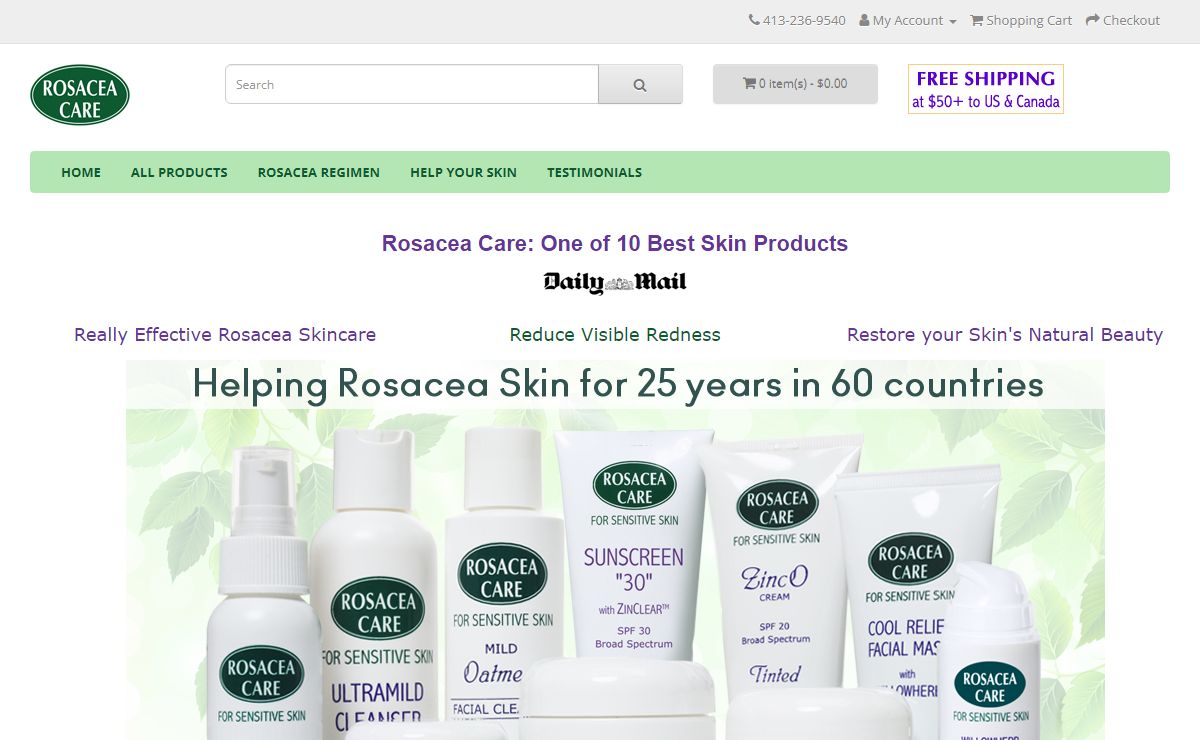Click the Free Shipping banner
Viewport: 1200px width, 740px height.
pos(986,89)
